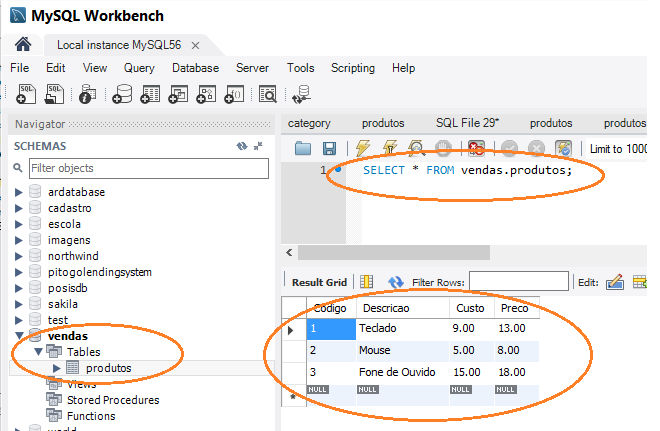Select the Functions node under vendas
Image resolution: width=660 pixels, height=431 pixels.
91,416
